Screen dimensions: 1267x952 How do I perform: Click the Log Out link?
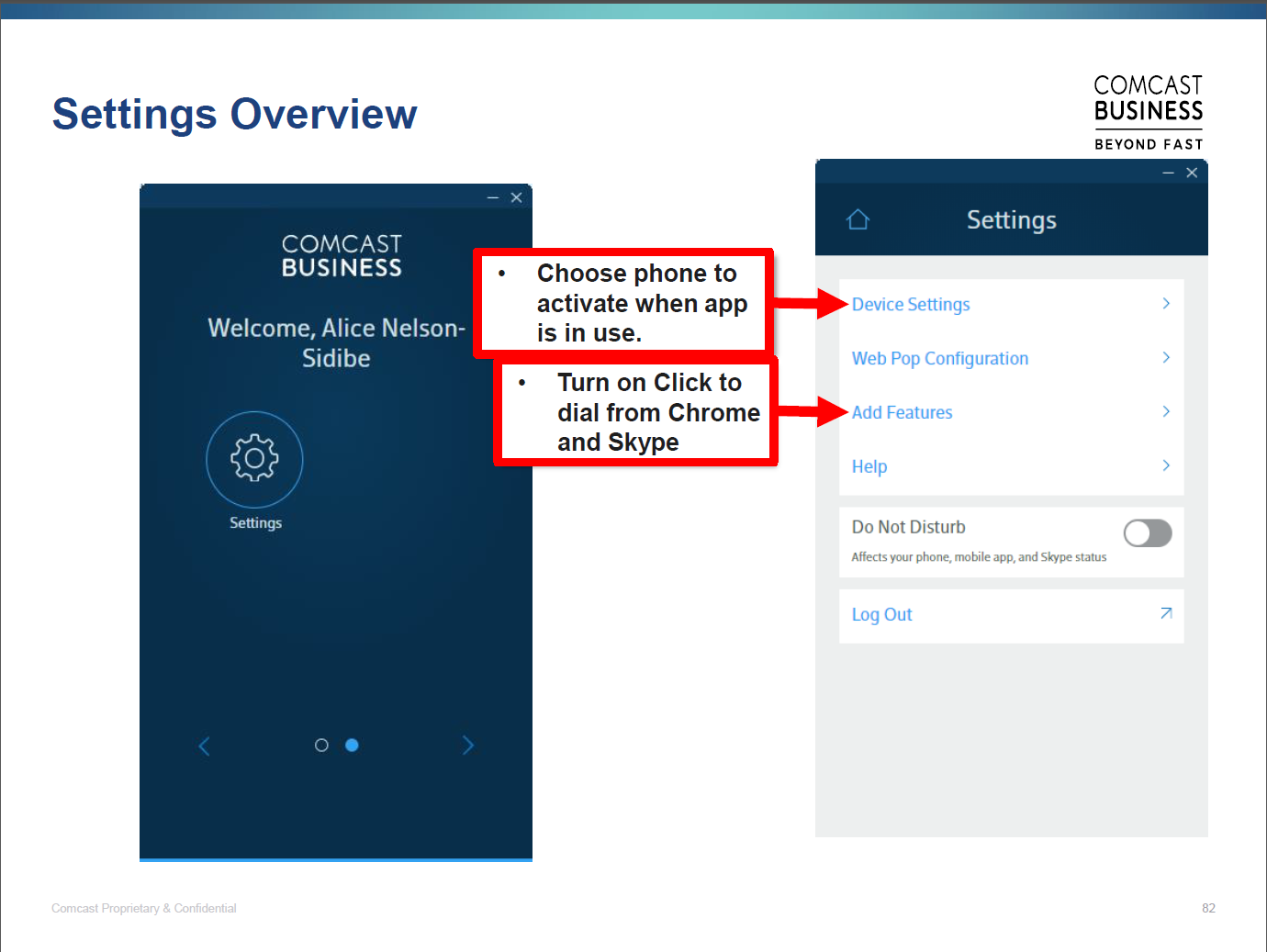(x=881, y=615)
